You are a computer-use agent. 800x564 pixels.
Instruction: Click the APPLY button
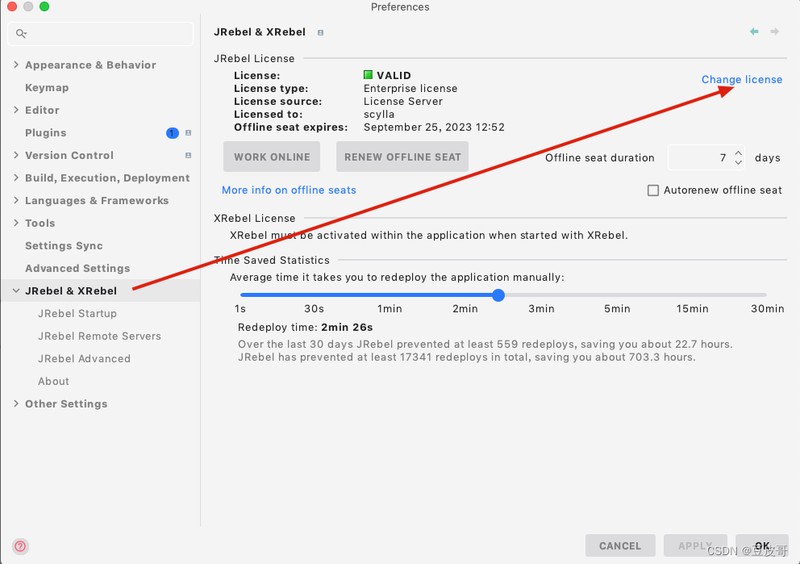[x=695, y=546]
